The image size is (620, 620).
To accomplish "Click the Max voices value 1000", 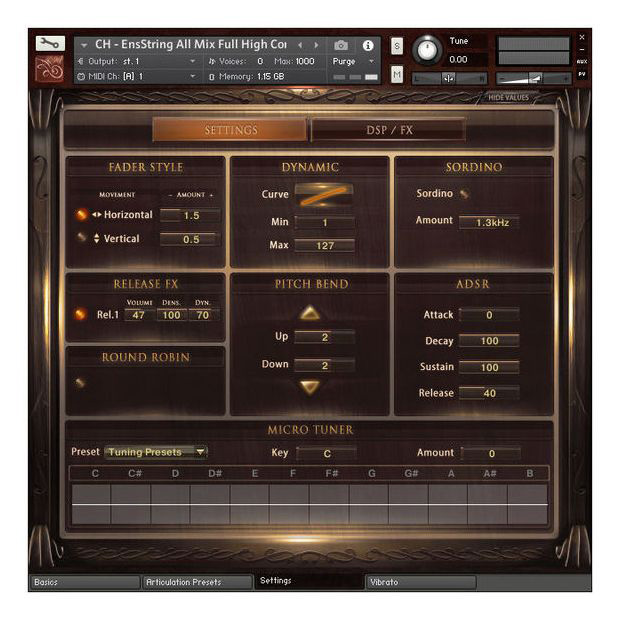I will [305, 61].
